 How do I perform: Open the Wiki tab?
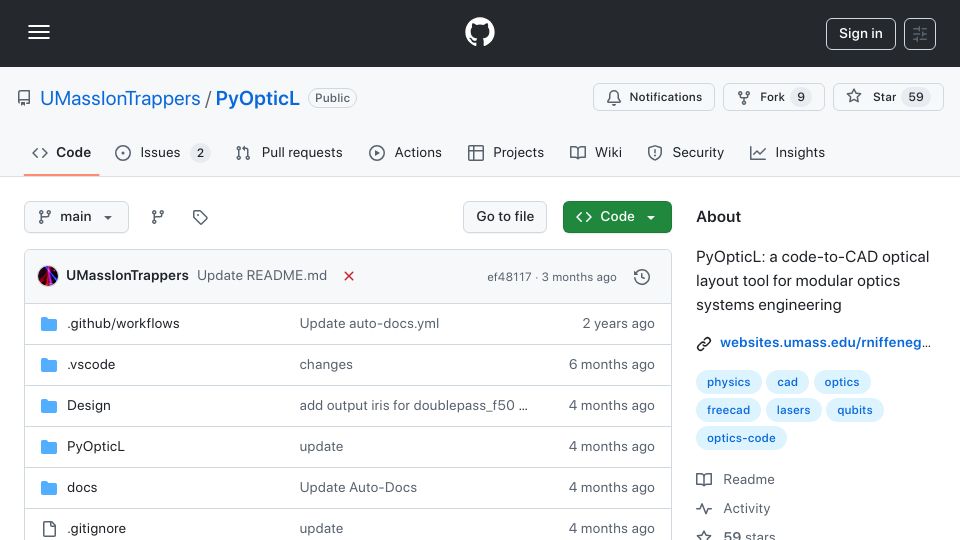(x=596, y=152)
